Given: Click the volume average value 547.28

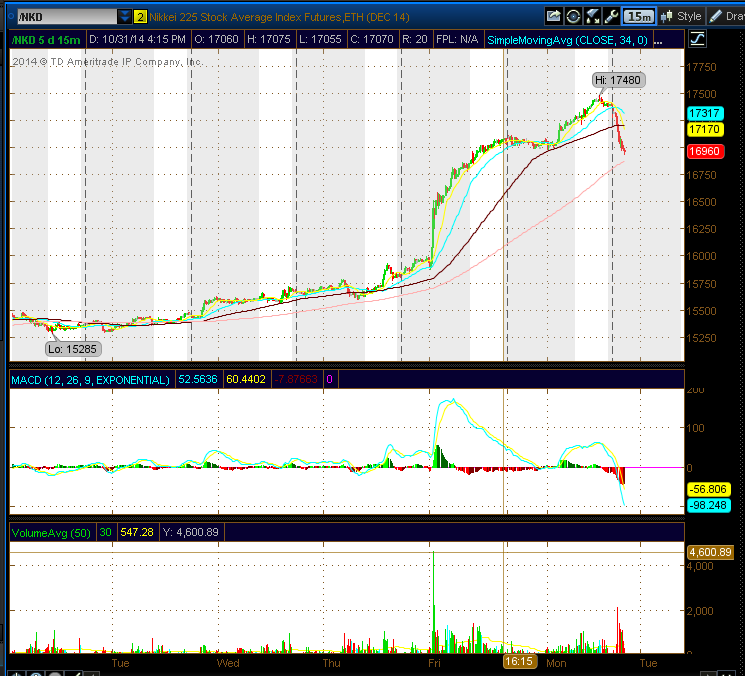Looking at the screenshot, I should point(137,532).
